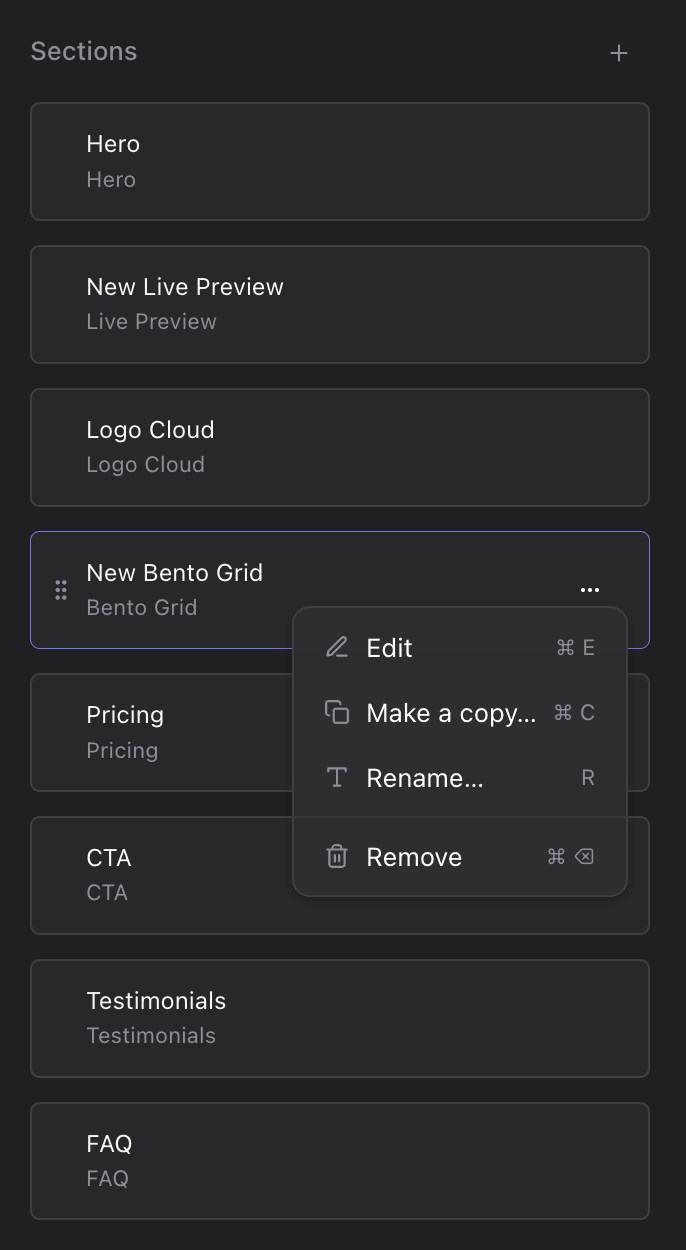Click the Bento Grid subtitle text
686x1250 pixels.
coord(142,608)
